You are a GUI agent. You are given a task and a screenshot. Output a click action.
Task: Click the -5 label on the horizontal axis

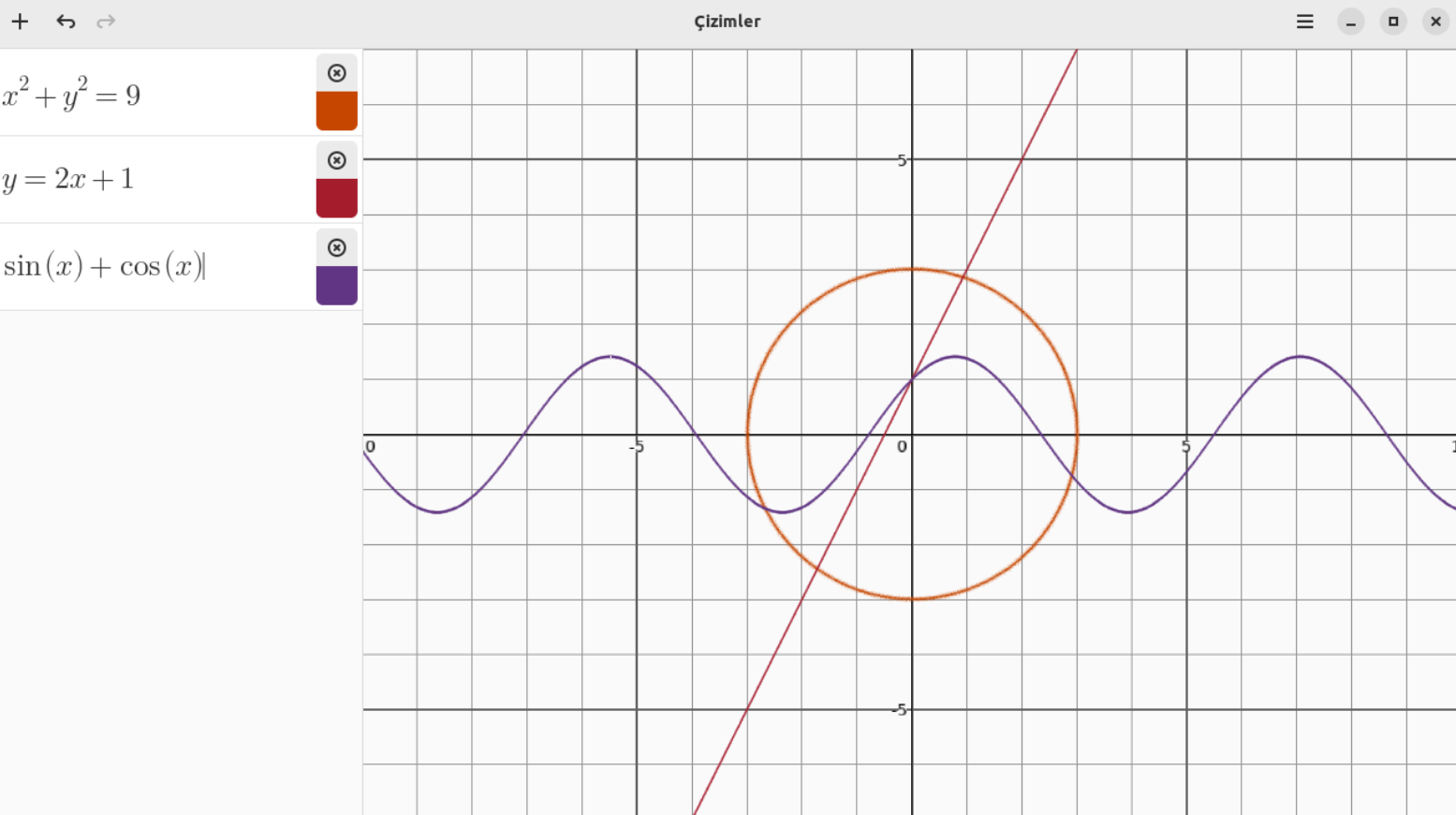[x=637, y=447]
